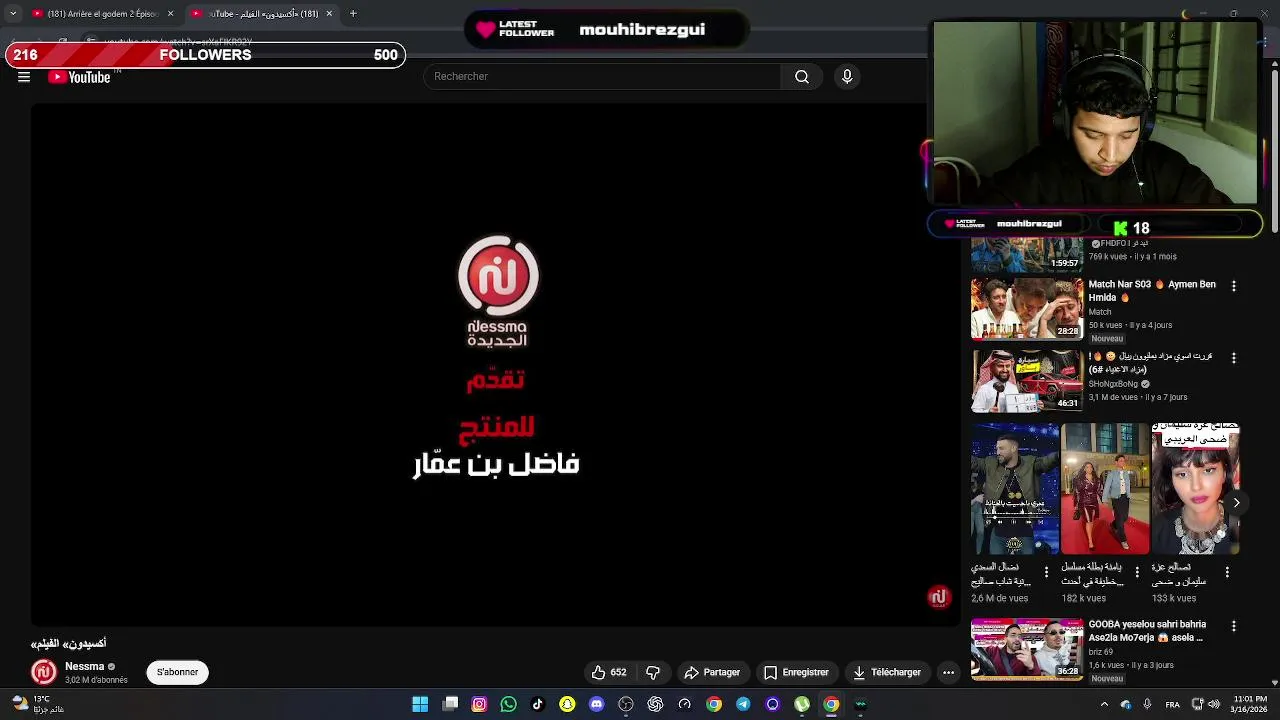Open Snapchat from the taskbar
The height and width of the screenshot is (720, 1280).
567,704
